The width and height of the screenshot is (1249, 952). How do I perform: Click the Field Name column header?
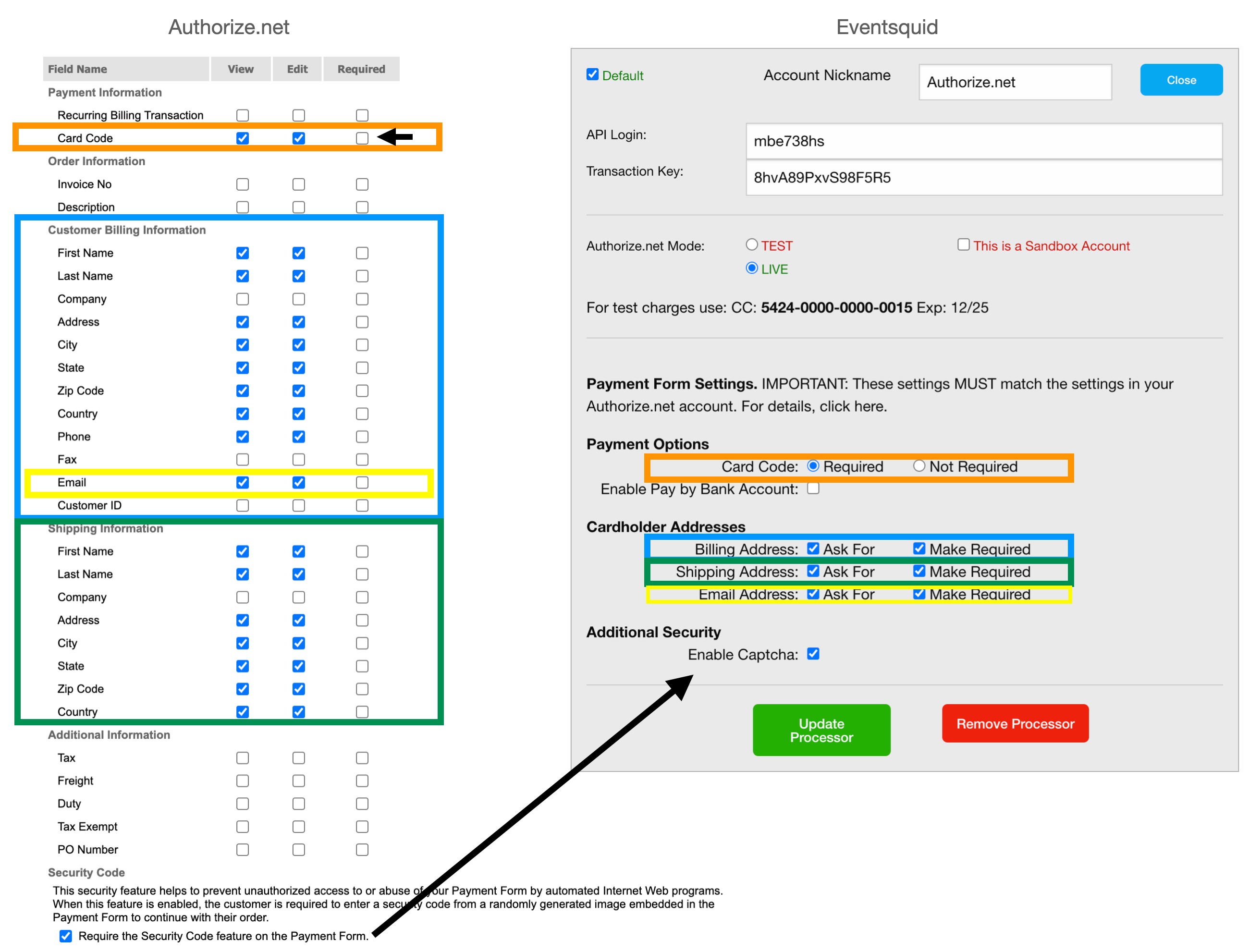[126, 69]
